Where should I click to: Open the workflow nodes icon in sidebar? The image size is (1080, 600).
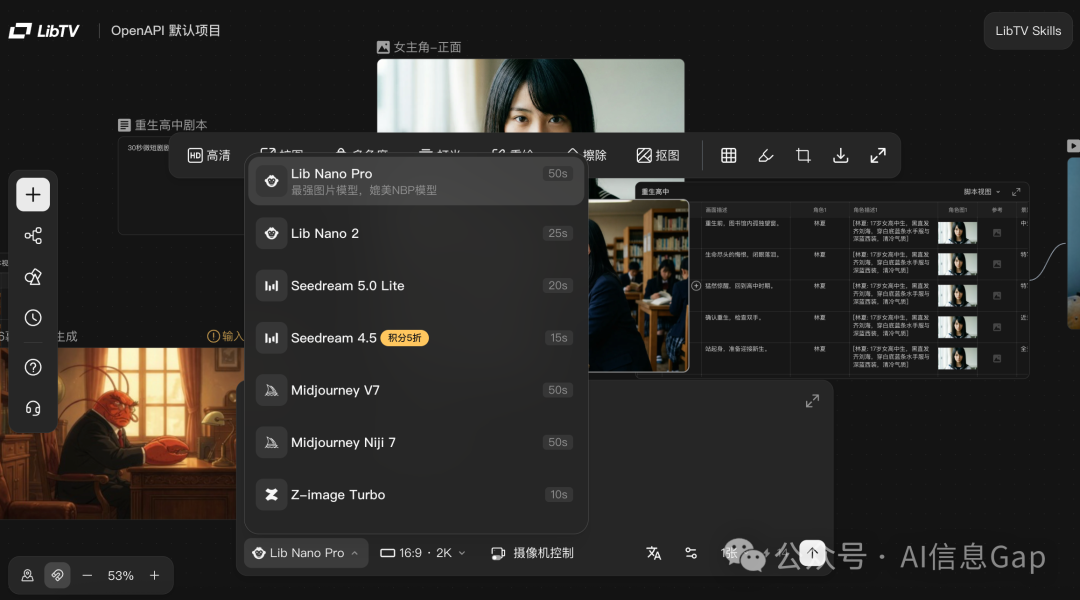click(x=33, y=236)
